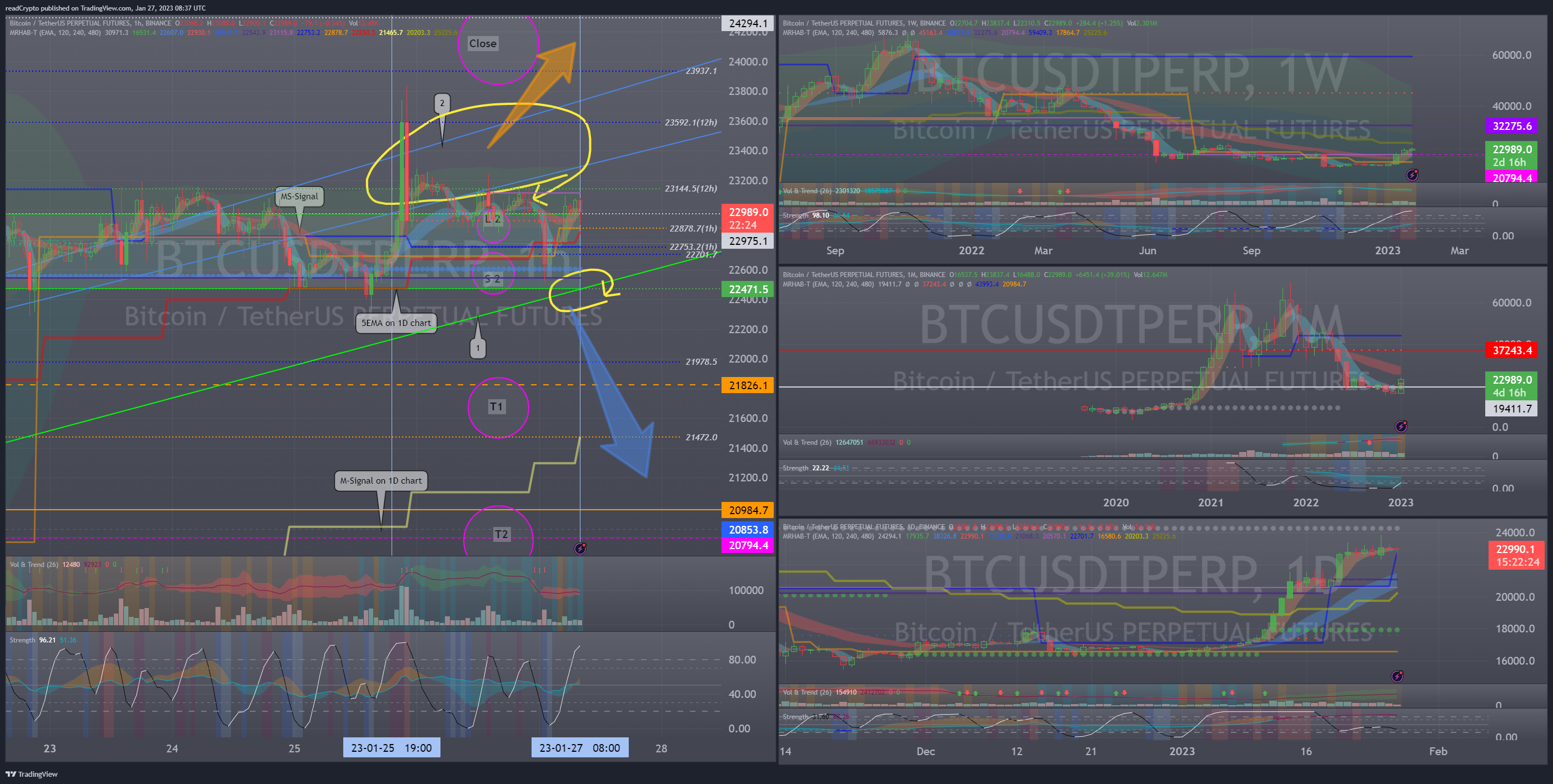Image resolution: width=1553 pixels, height=784 pixels.
Task: Click the 22975.1 price axis label
Action: [x=748, y=241]
